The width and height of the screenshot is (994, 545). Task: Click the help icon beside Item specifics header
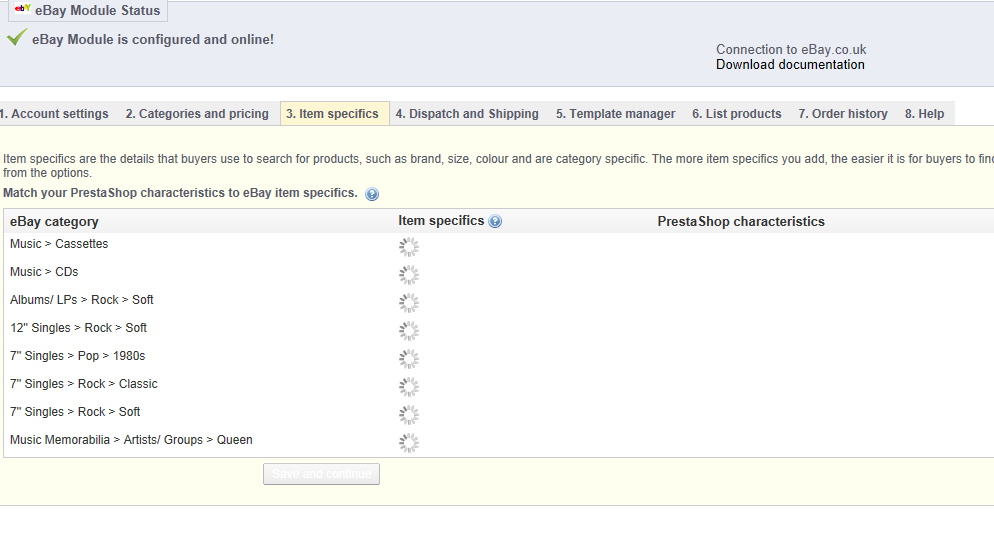[495, 222]
